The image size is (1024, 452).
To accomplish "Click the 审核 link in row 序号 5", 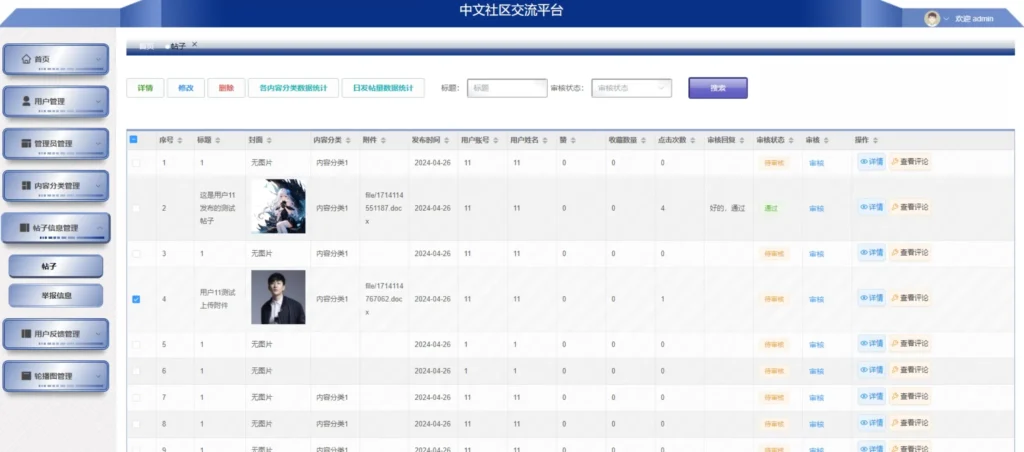I will [816, 345].
